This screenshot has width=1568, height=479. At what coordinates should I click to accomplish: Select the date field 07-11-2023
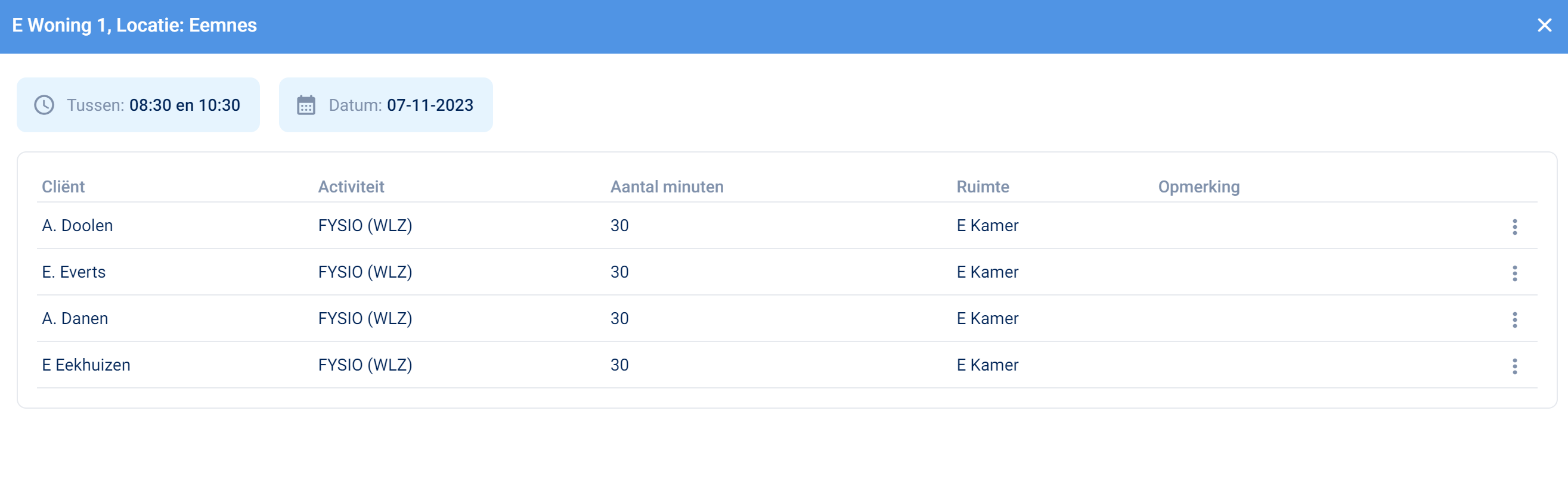430,105
